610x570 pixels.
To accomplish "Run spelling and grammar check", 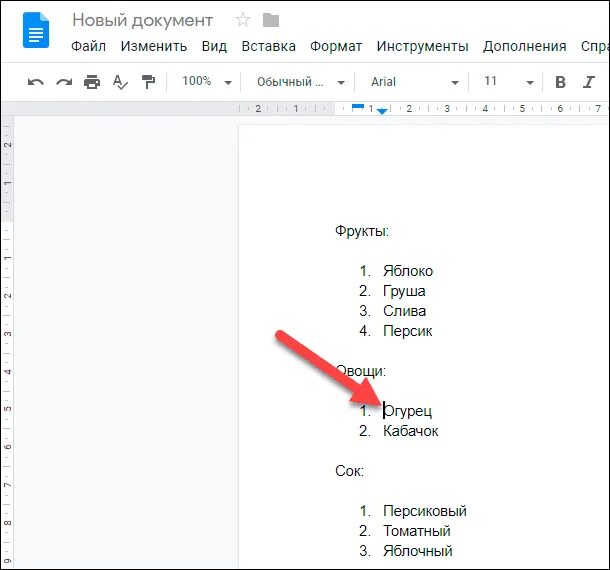I will click(120, 82).
